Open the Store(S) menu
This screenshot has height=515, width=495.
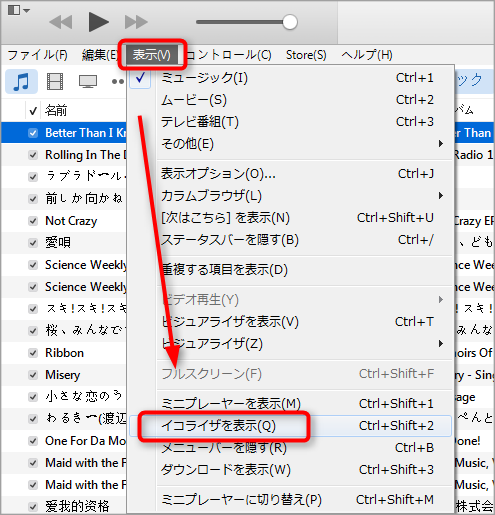[306, 55]
